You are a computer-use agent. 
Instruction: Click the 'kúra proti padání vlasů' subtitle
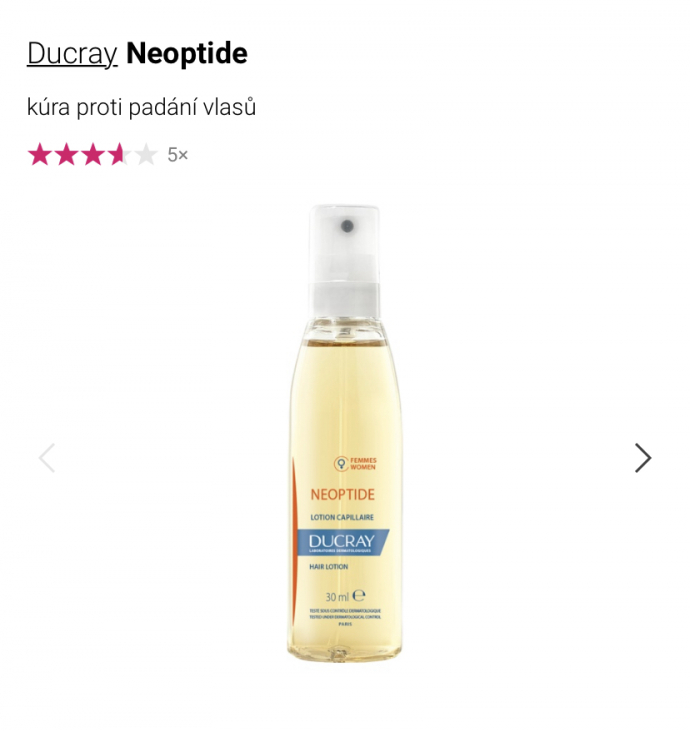click(142, 107)
